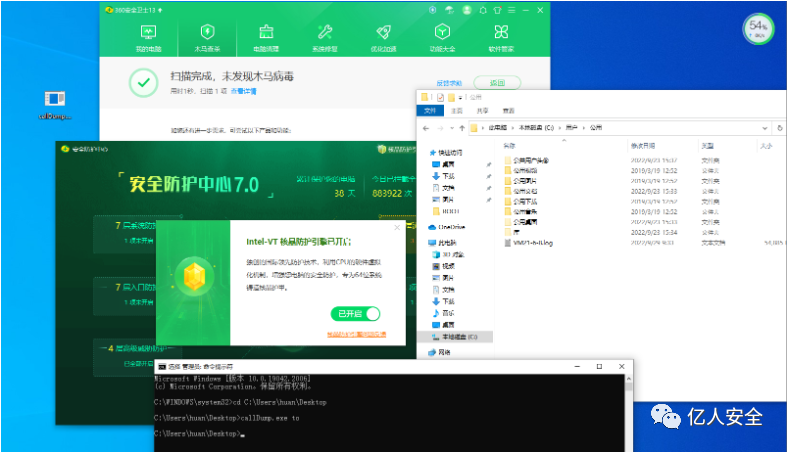Click the properties icon in Explorer quick toolbar

click(440, 97)
